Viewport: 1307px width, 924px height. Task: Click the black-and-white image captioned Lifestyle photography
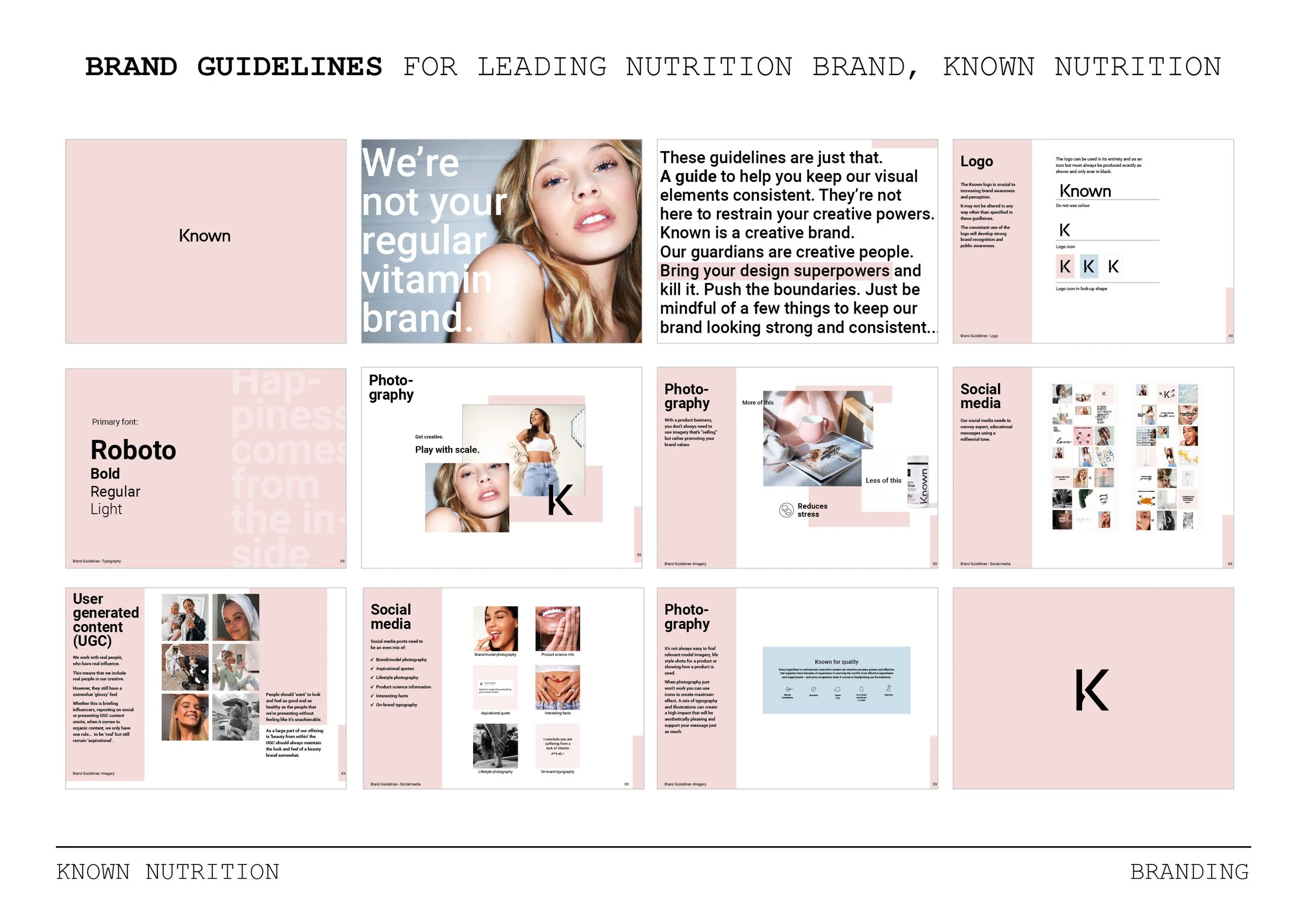pyautogui.click(x=495, y=746)
